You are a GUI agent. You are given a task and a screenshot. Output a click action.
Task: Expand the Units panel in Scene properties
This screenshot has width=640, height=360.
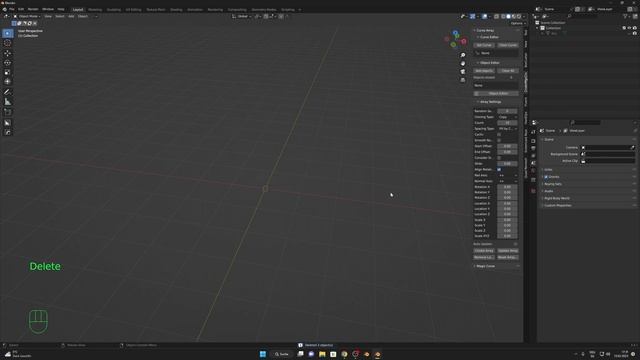[x=547, y=169]
